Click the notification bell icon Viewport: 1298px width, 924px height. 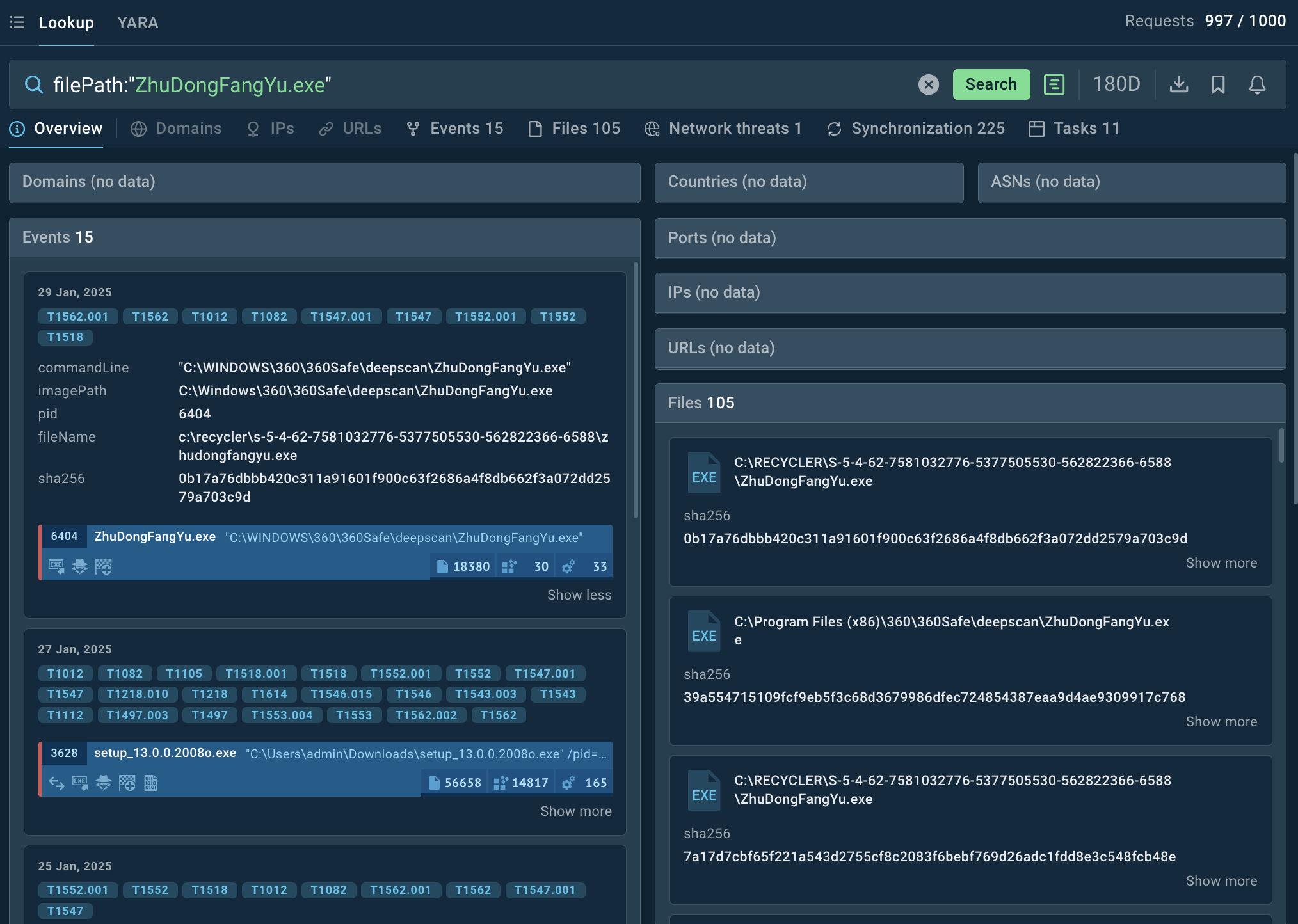pos(1257,84)
